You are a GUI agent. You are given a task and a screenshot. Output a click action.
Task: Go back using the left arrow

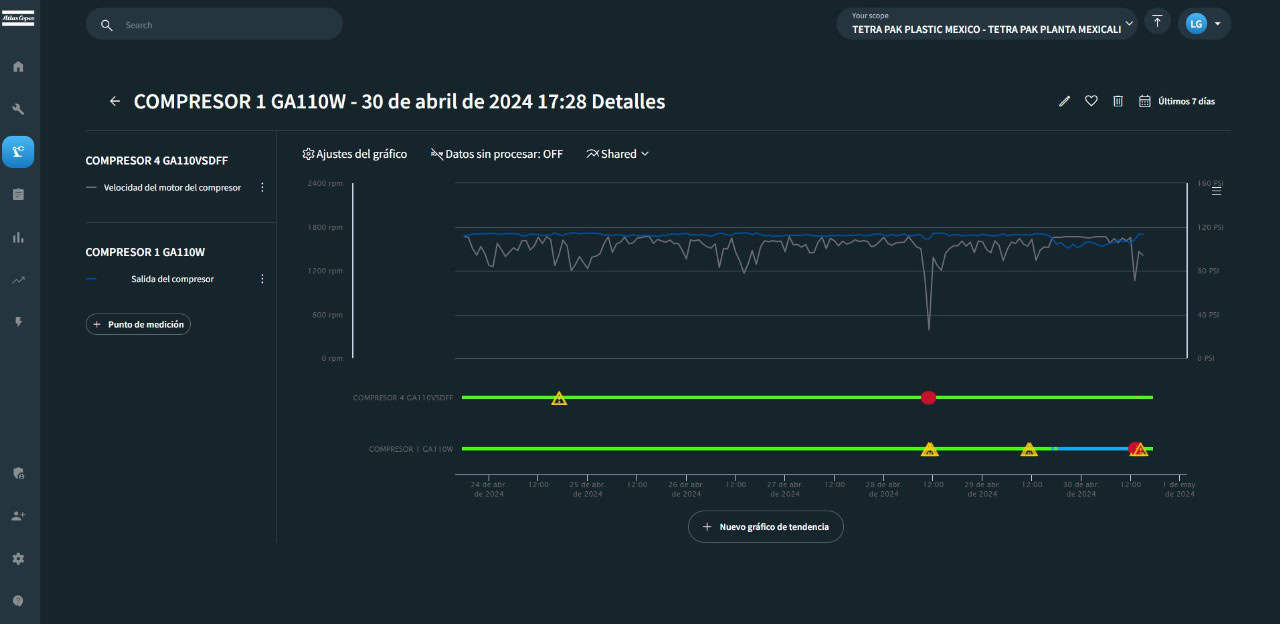115,101
